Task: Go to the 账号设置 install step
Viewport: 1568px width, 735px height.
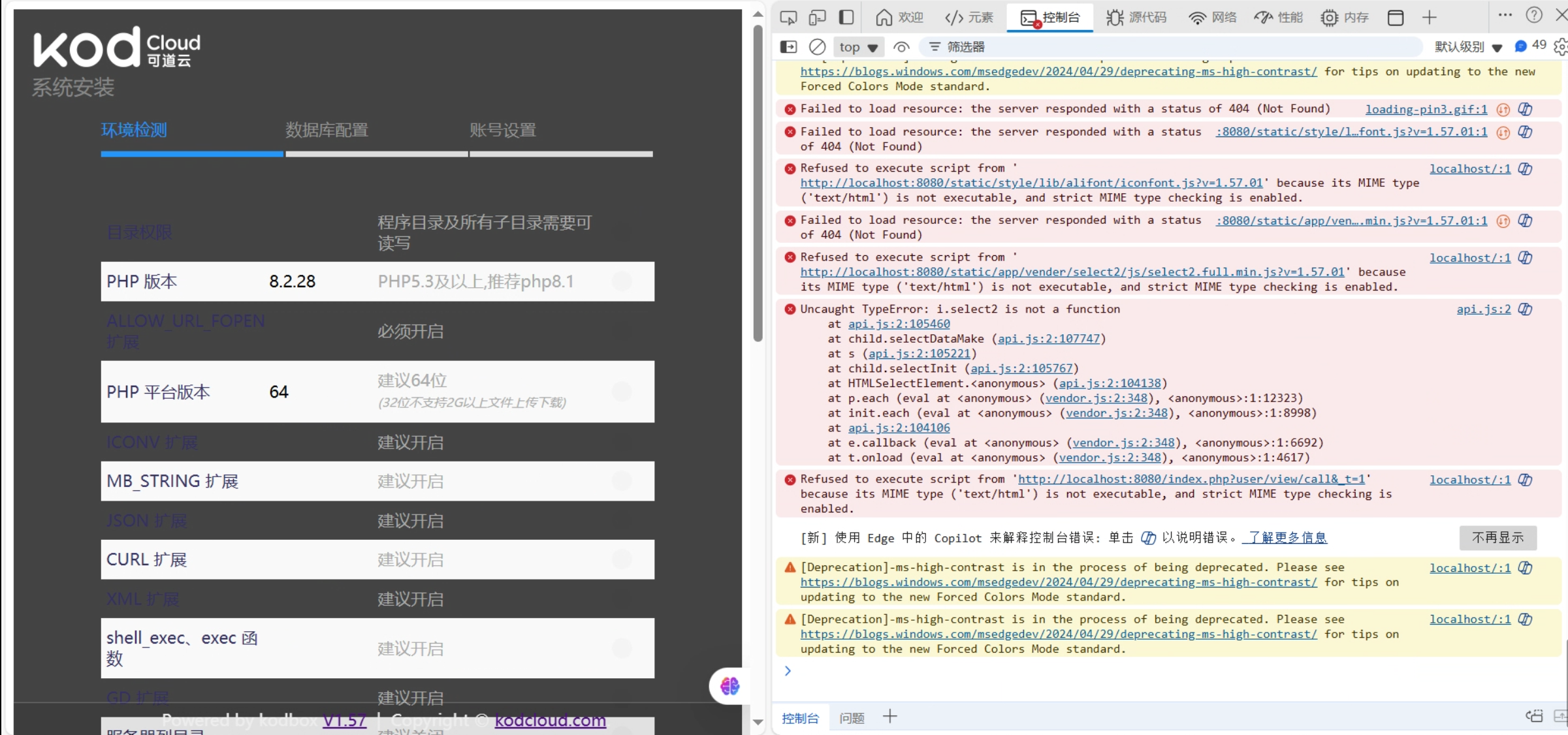Action: coord(503,130)
